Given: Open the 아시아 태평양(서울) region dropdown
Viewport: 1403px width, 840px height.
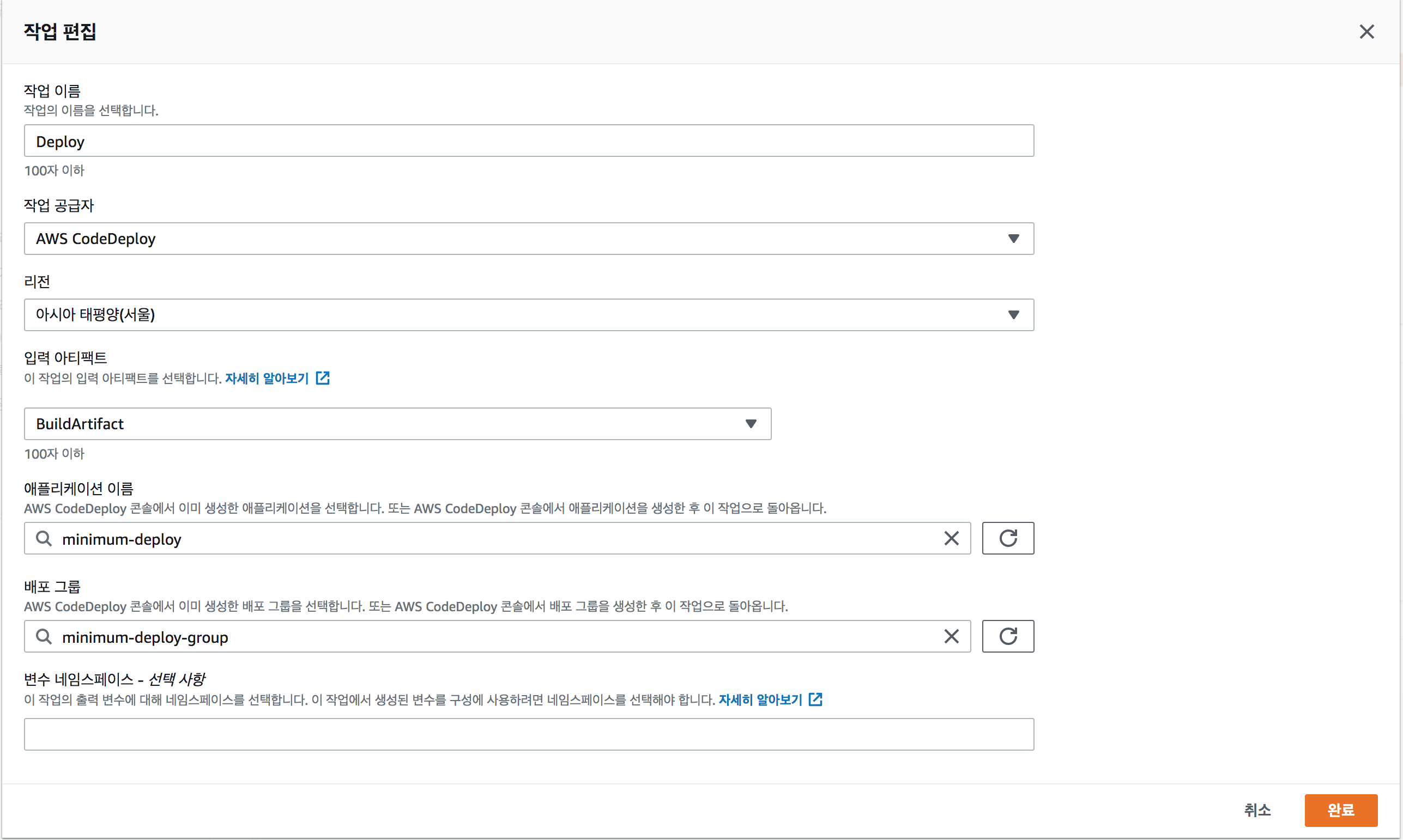Looking at the screenshot, I should [1013, 315].
